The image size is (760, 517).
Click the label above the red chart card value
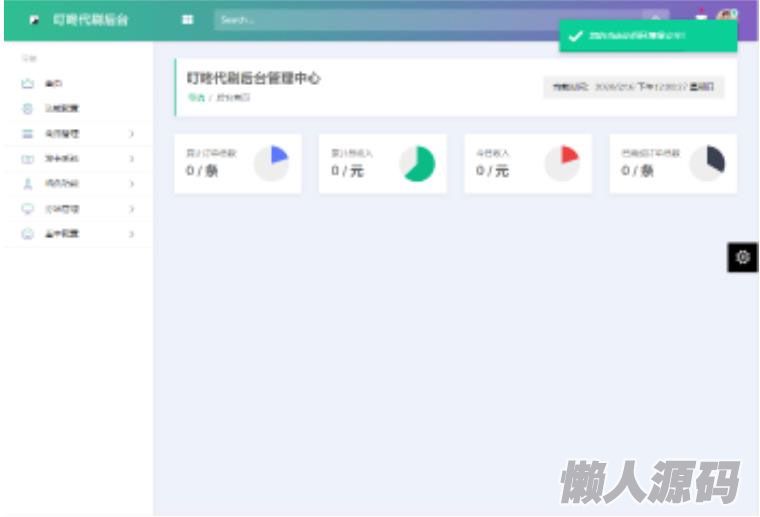[x=492, y=153]
